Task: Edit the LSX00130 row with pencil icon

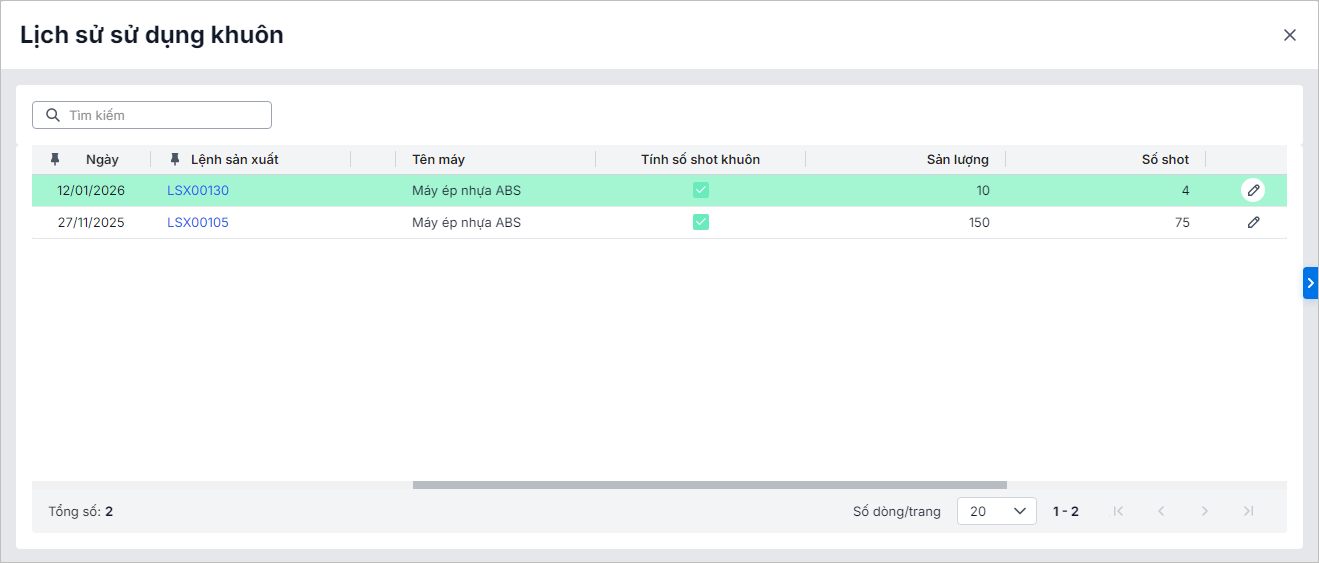Action: [x=1253, y=190]
